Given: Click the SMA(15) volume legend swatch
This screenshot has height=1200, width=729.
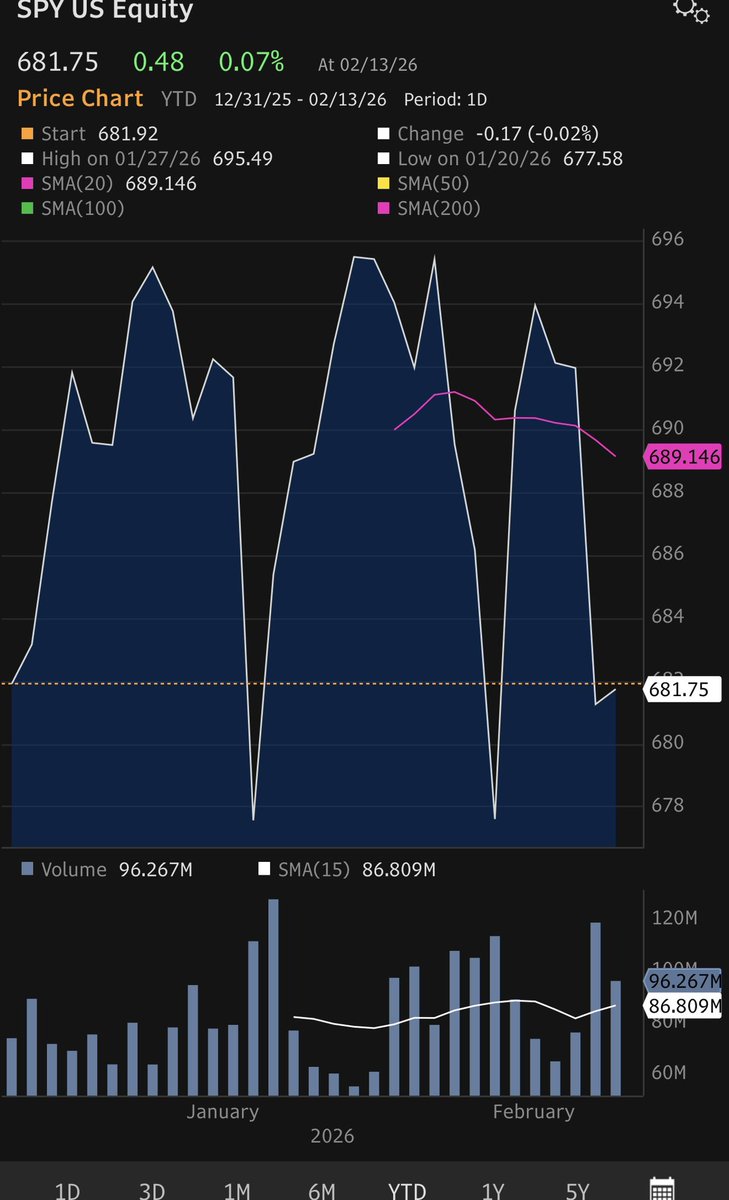Looking at the screenshot, I should click(265, 870).
